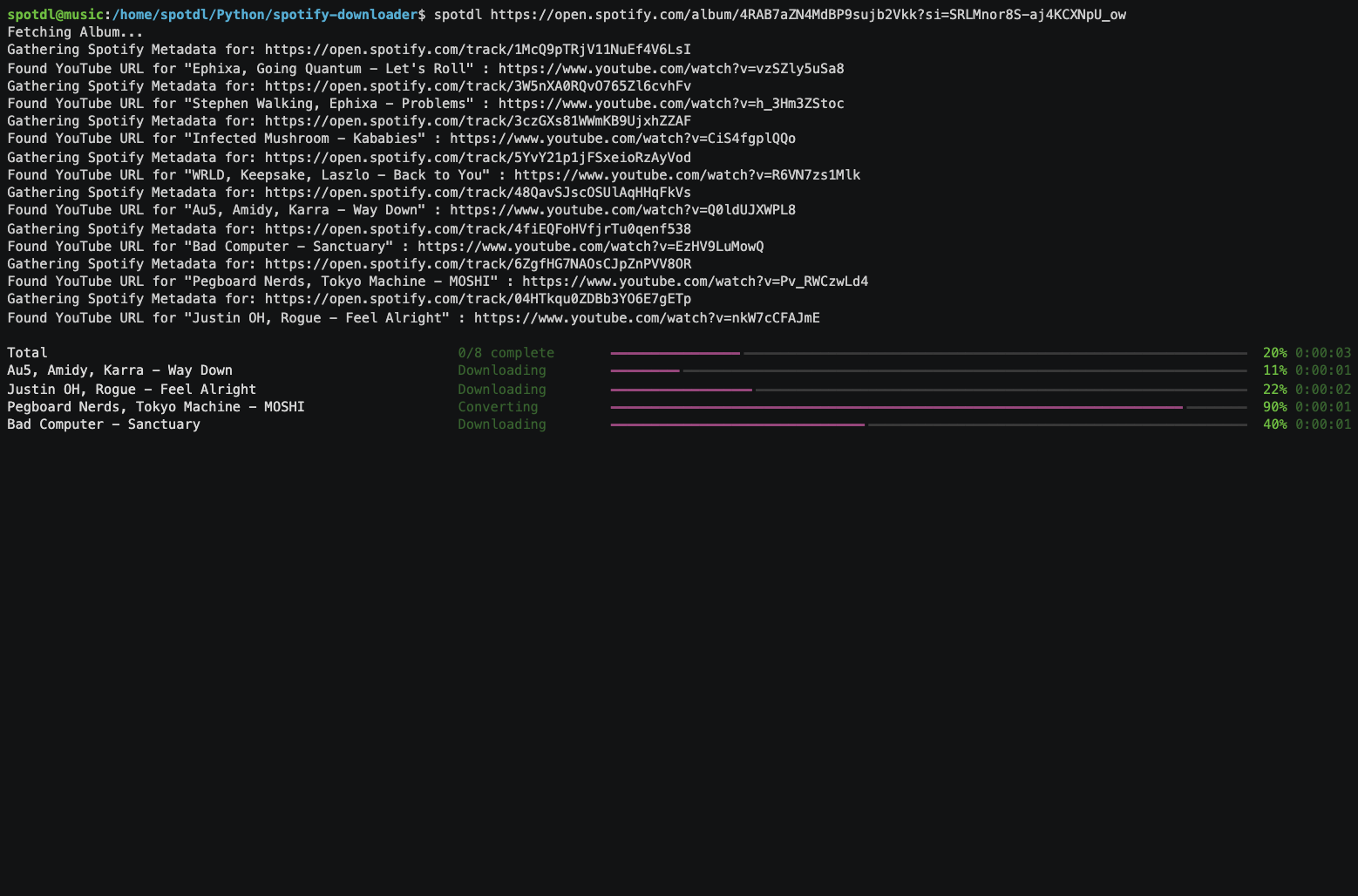The height and width of the screenshot is (896, 1358).
Task: Click the 11% percentage for Way Down
Action: (x=1275, y=370)
